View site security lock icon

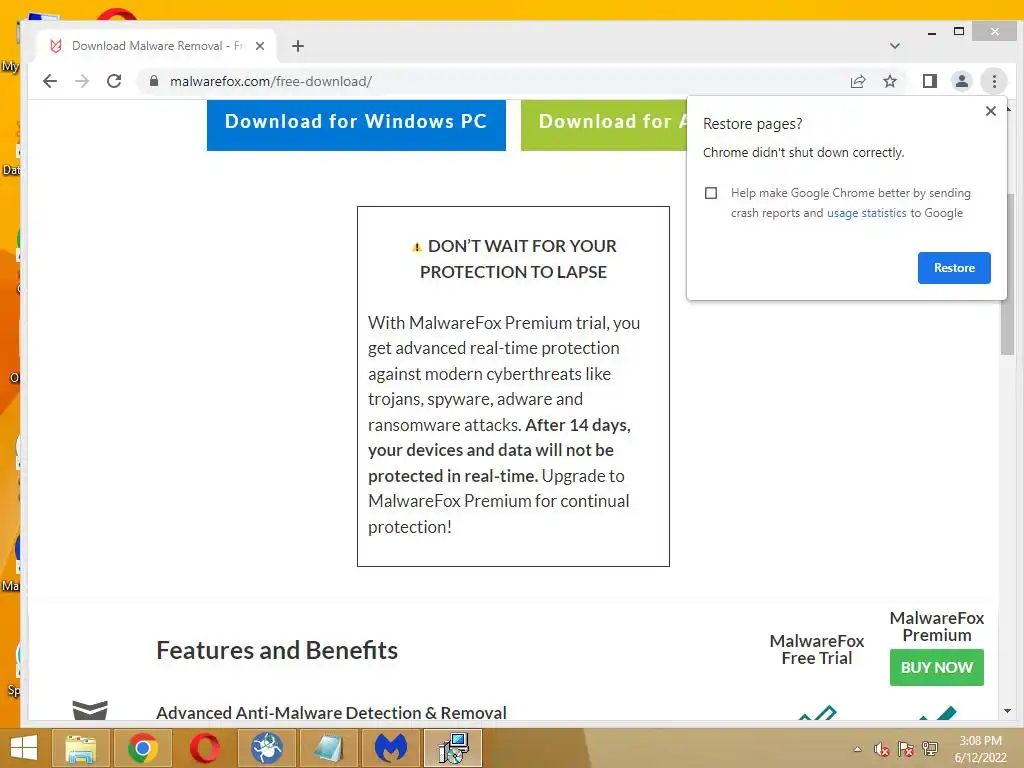click(x=154, y=81)
